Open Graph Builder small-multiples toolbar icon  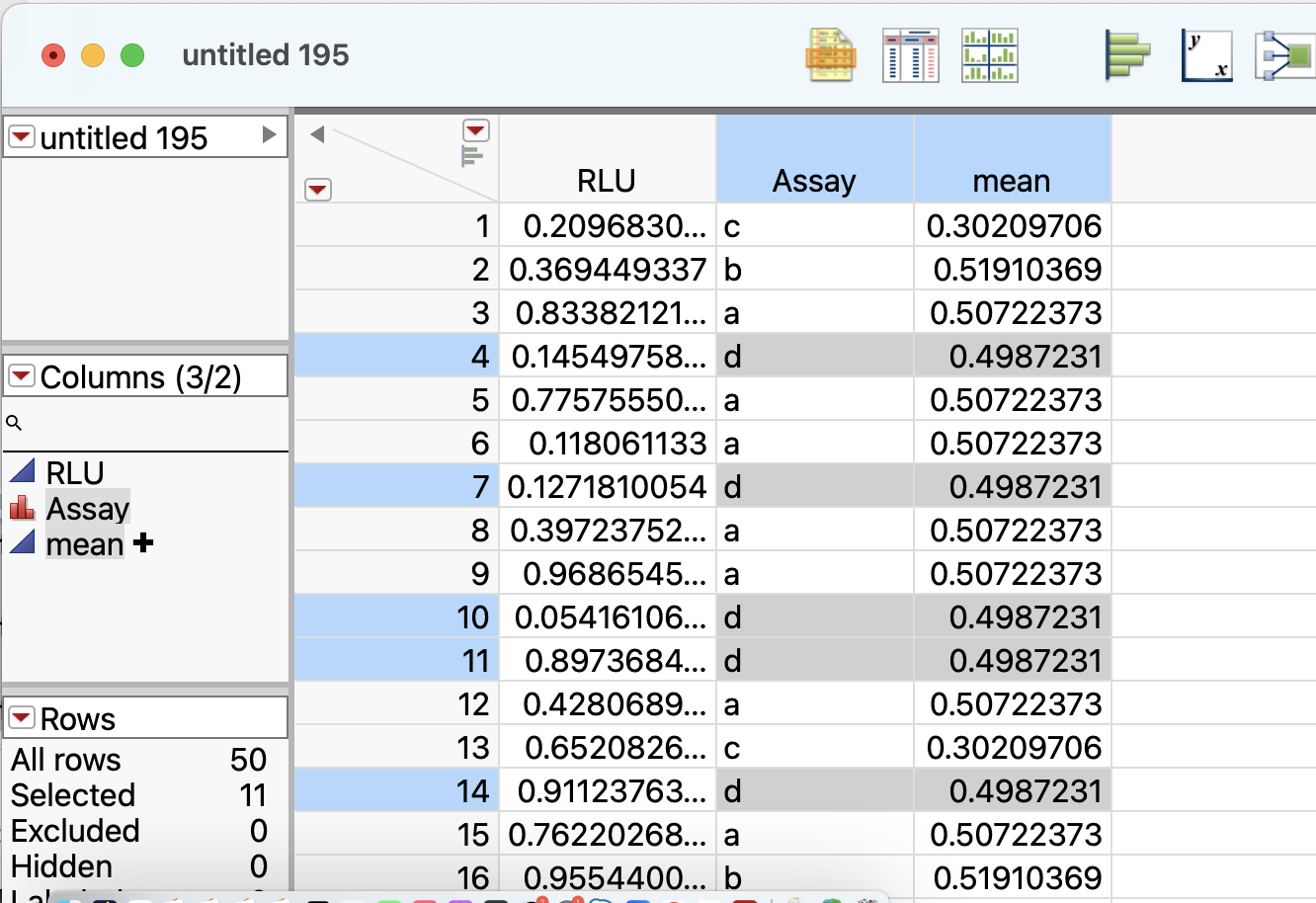989,55
